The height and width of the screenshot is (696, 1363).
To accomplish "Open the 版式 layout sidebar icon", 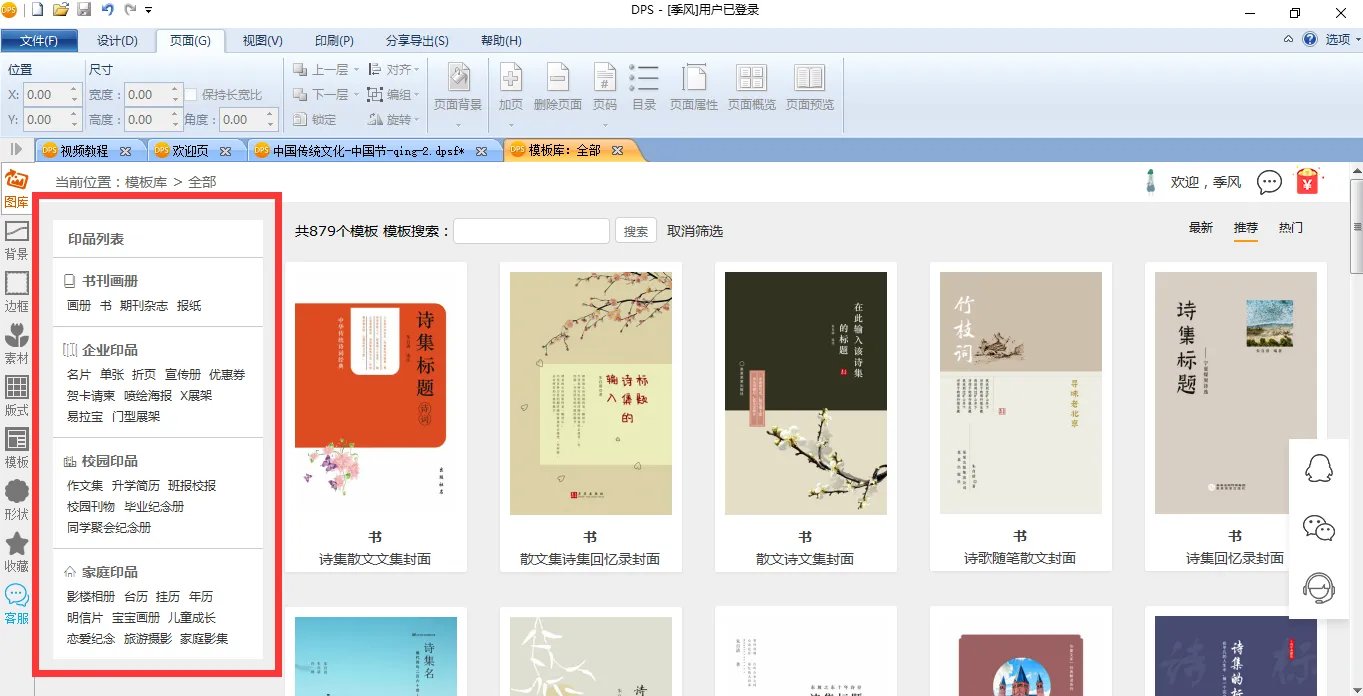I will click(16, 396).
